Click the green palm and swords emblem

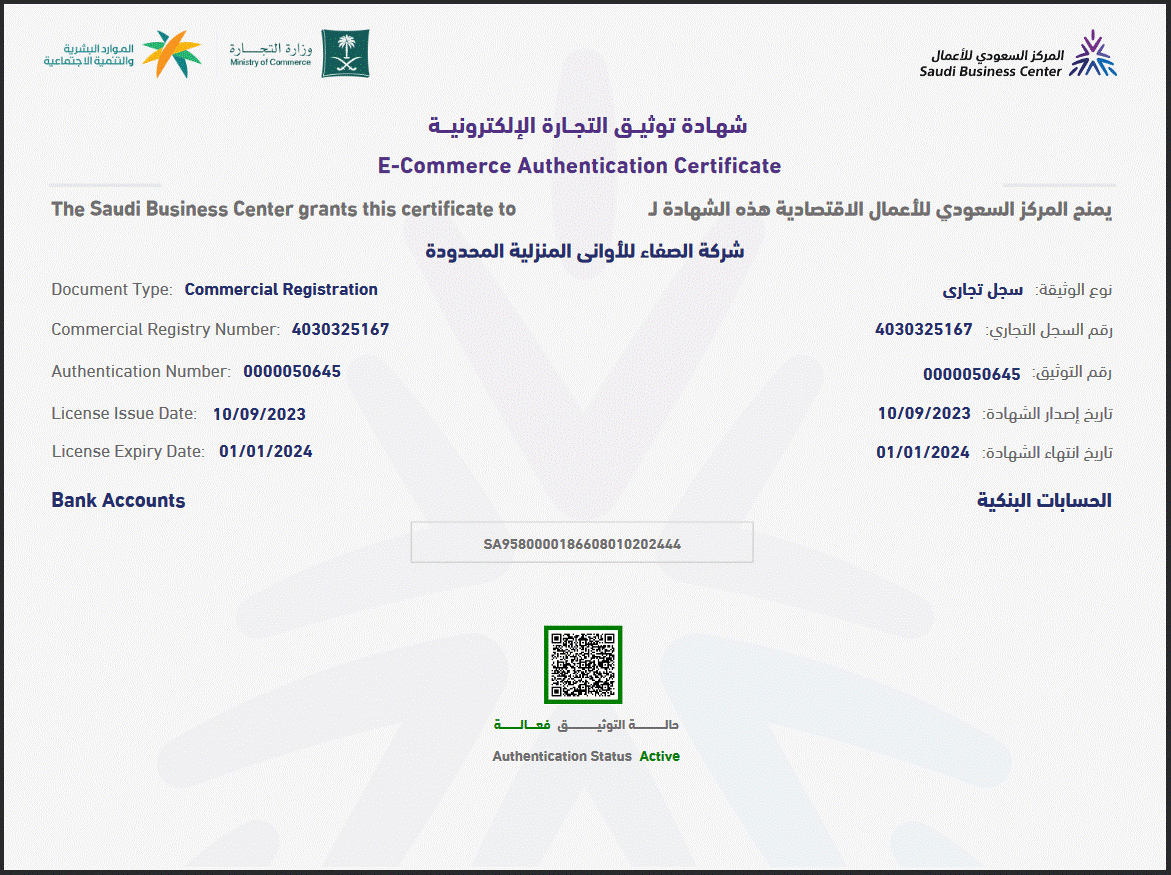click(345, 53)
